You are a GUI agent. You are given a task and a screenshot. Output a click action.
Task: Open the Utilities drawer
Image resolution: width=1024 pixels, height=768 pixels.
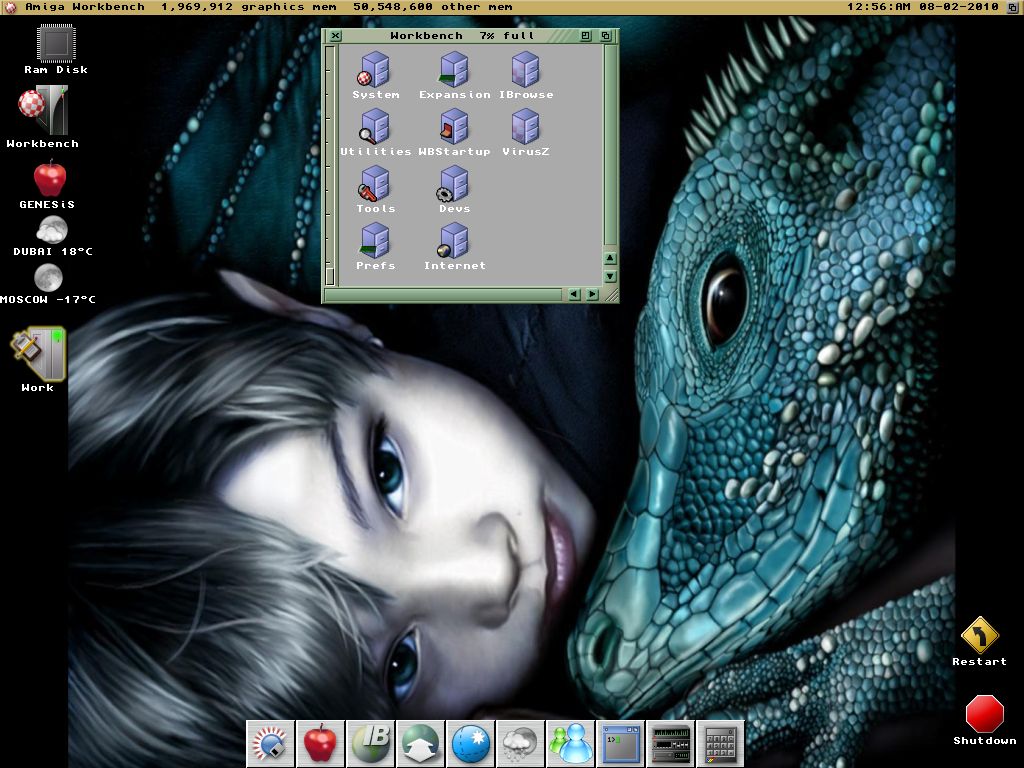point(375,126)
